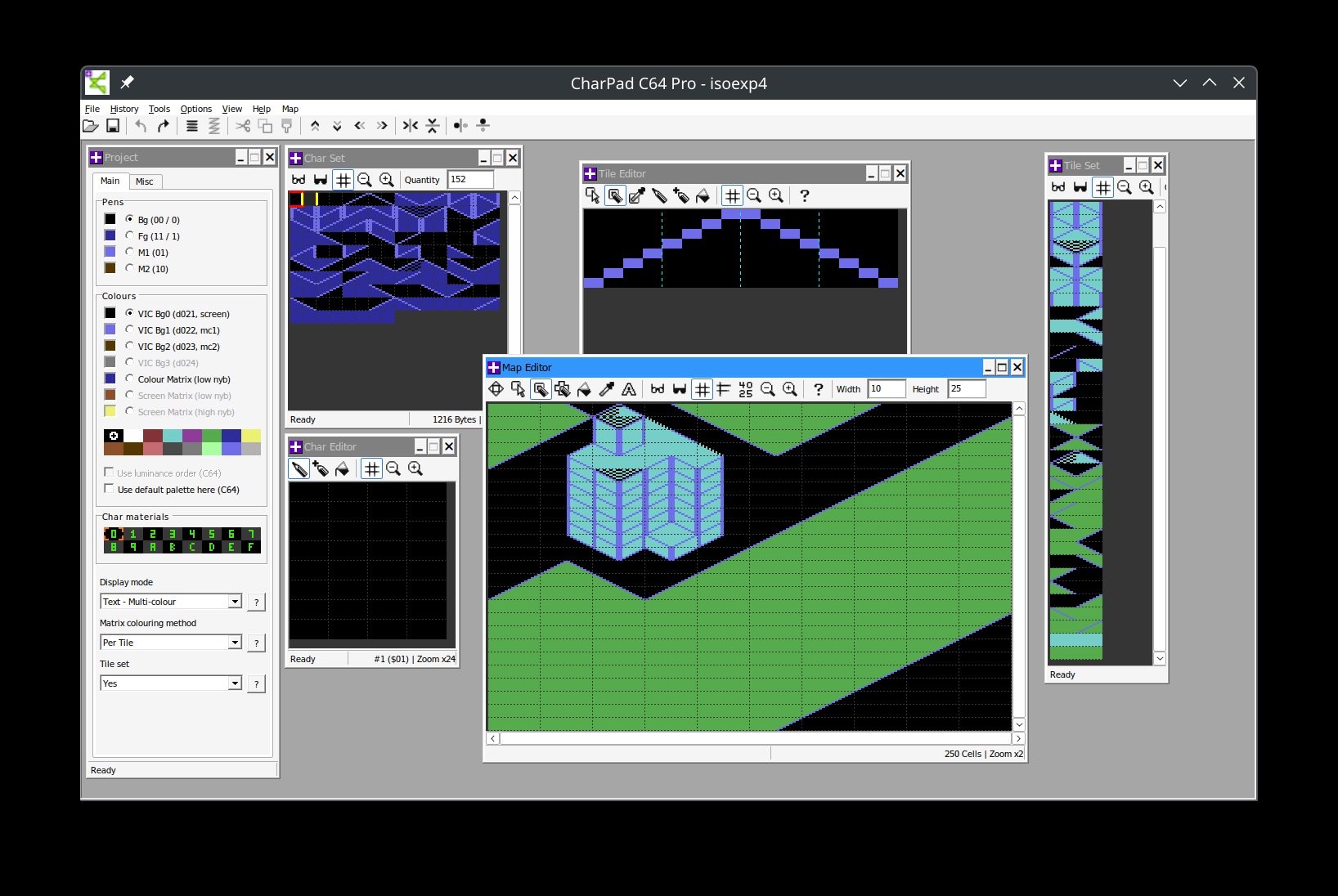
Task: Choose VIC Bg0 (d021, screen) colour
Action: (129, 313)
